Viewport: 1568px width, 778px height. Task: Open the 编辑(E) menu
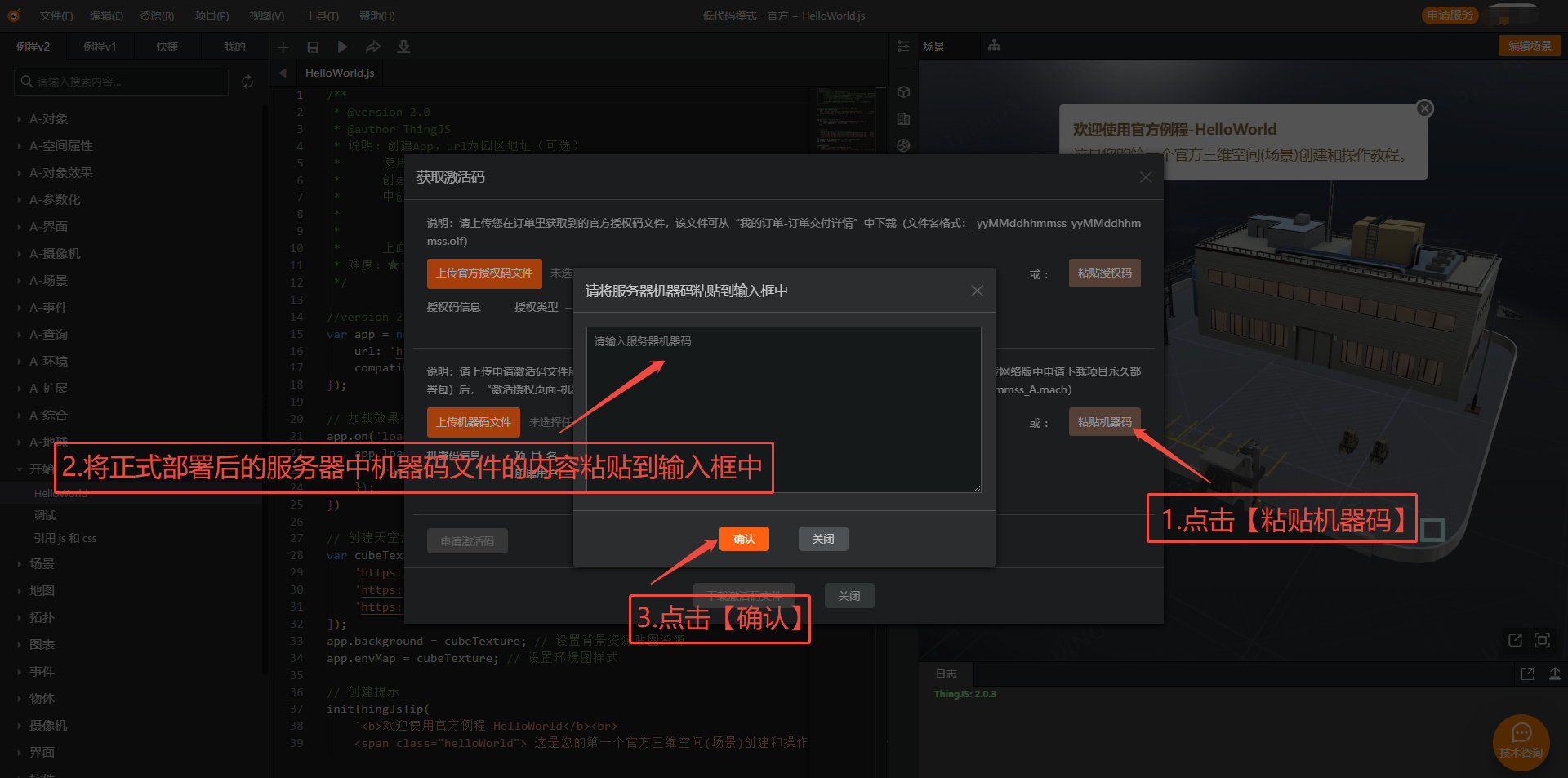tap(106, 16)
